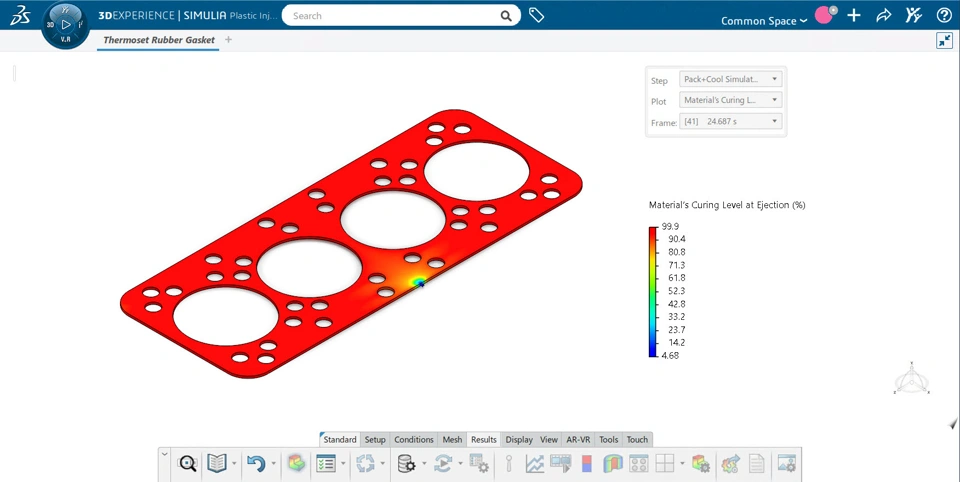This screenshot has height=482, width=960.
Task: Click the image capture settings icon
Action: click(x=787, y=464)
